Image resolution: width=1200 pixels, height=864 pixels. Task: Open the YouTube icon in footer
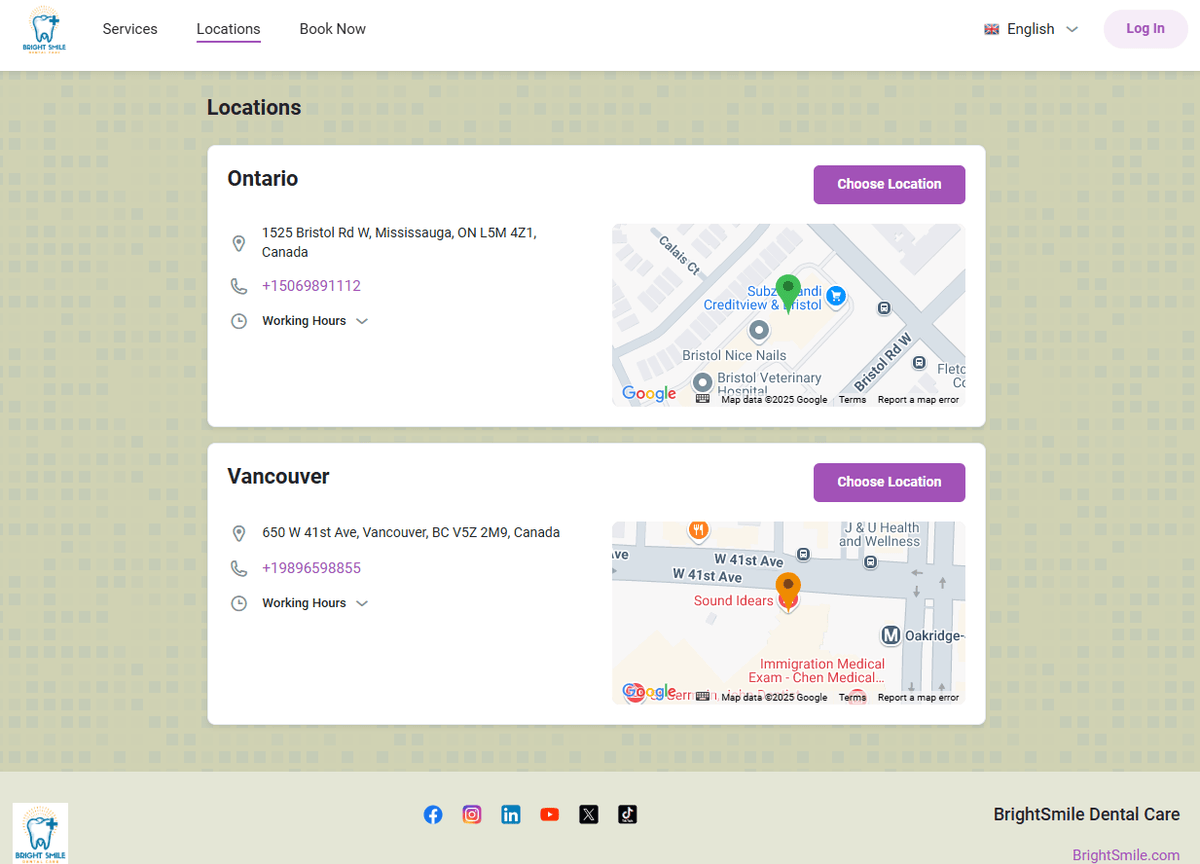click(550, 815)
